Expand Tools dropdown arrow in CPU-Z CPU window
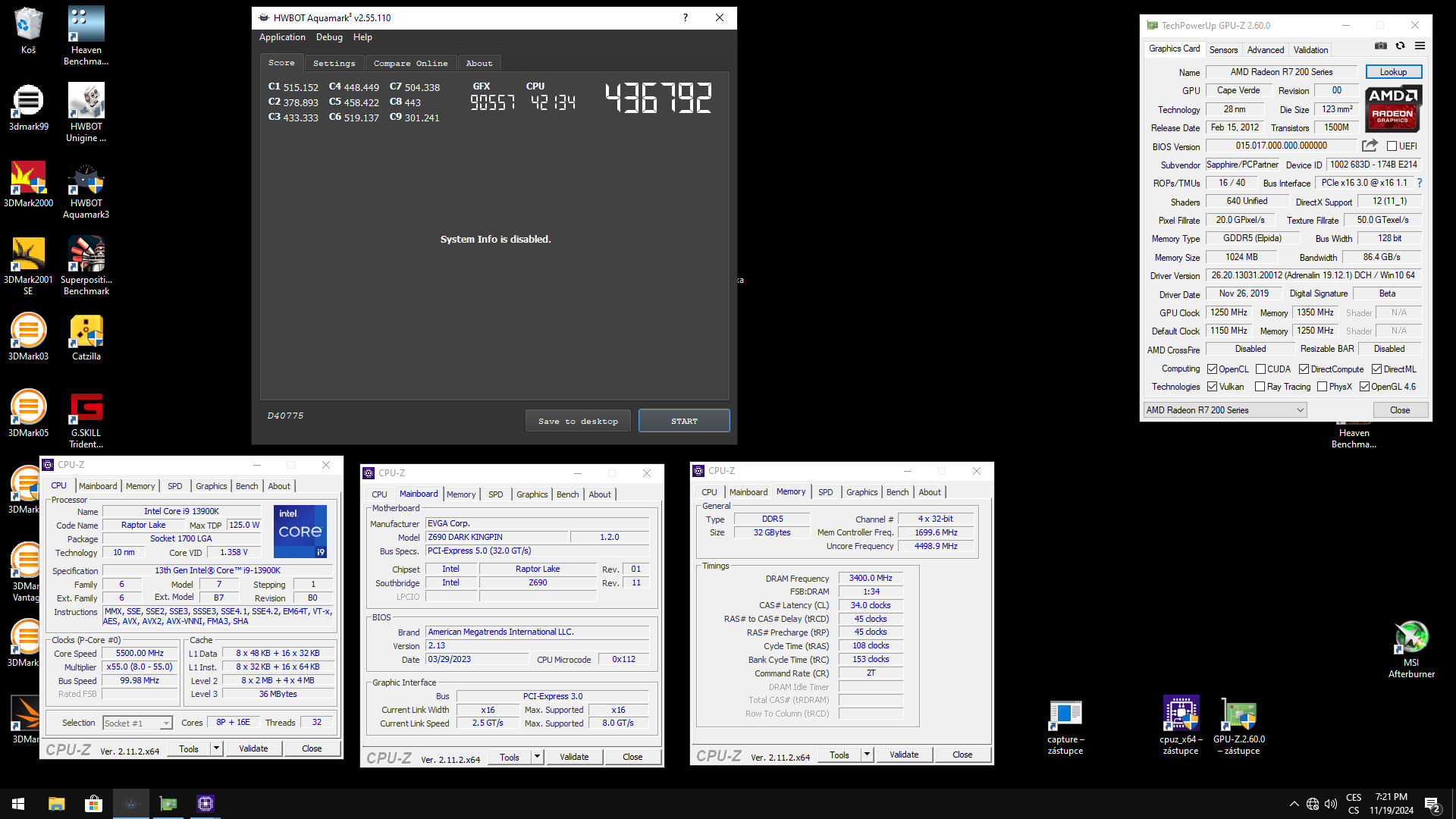This screenshot has width=1456, height=819. click(x=216, y=748)
